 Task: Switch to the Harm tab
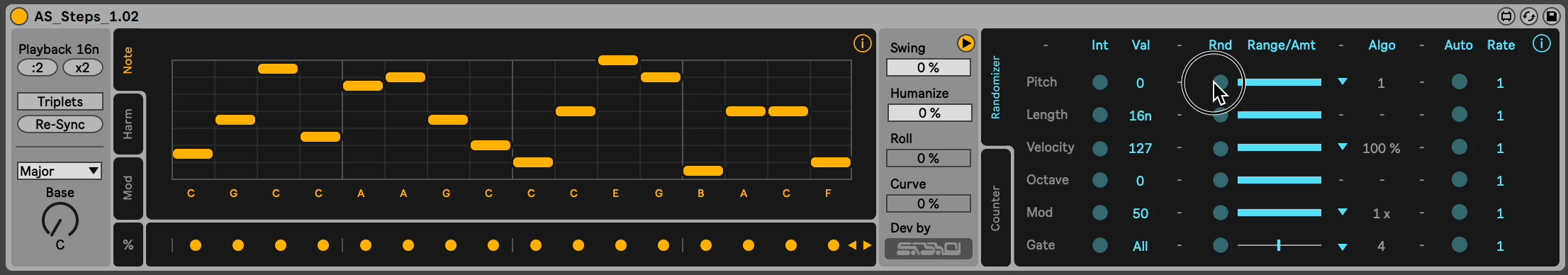pyautogui.click(x=128, y=124)
